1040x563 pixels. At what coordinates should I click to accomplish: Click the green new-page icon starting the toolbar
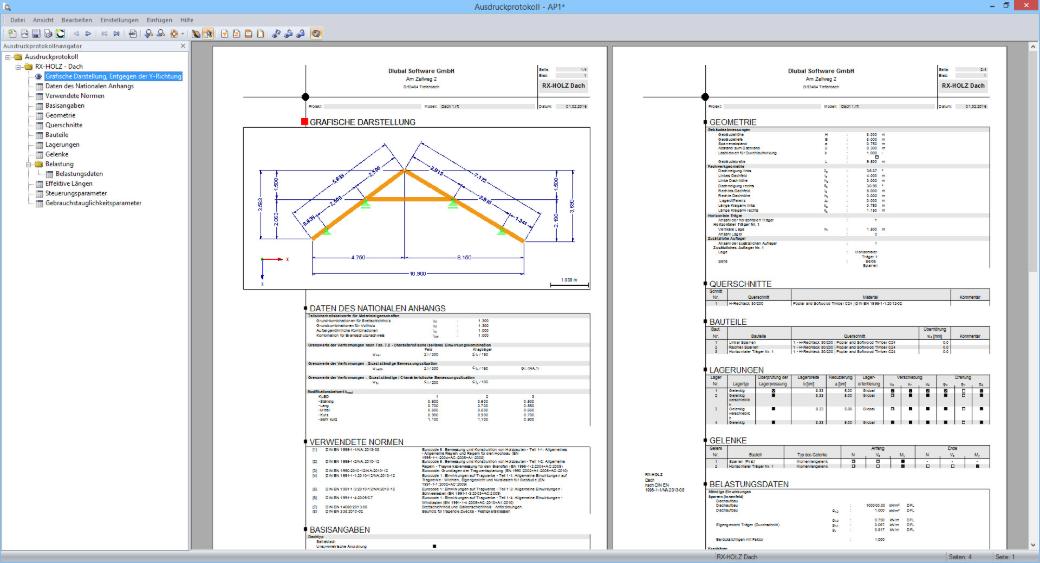tap(13, 33)
